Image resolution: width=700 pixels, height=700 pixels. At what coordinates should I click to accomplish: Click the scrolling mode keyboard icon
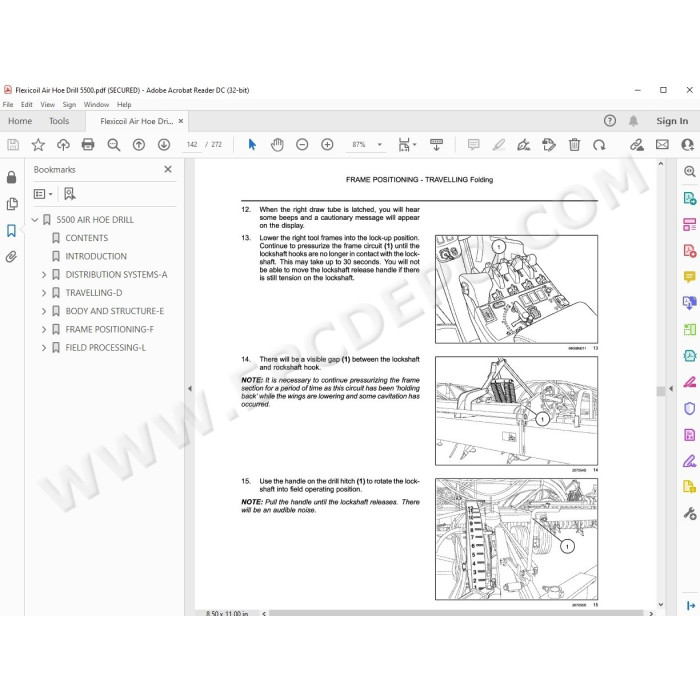[436, 145]
